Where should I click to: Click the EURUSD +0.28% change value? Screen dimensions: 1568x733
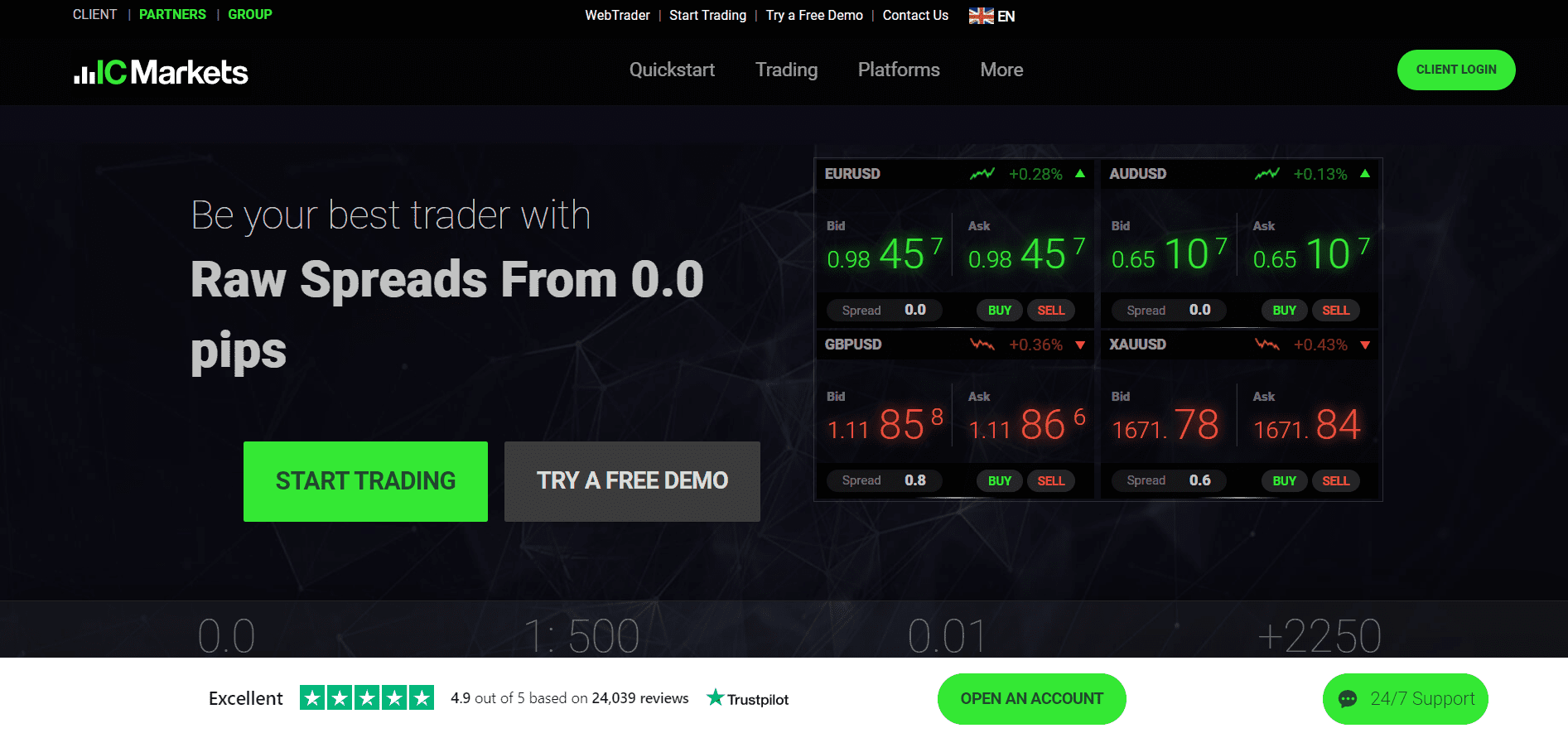pos(1035,174)
